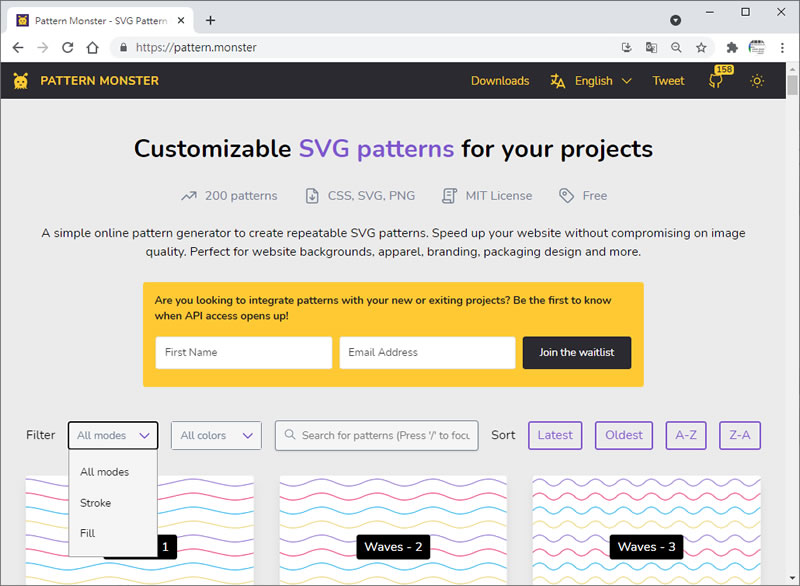Screen dimensions: 800x586
Task: Click the PATTERN MONSTER brand title
Action: pyautogui.click(x=99, y=81)
